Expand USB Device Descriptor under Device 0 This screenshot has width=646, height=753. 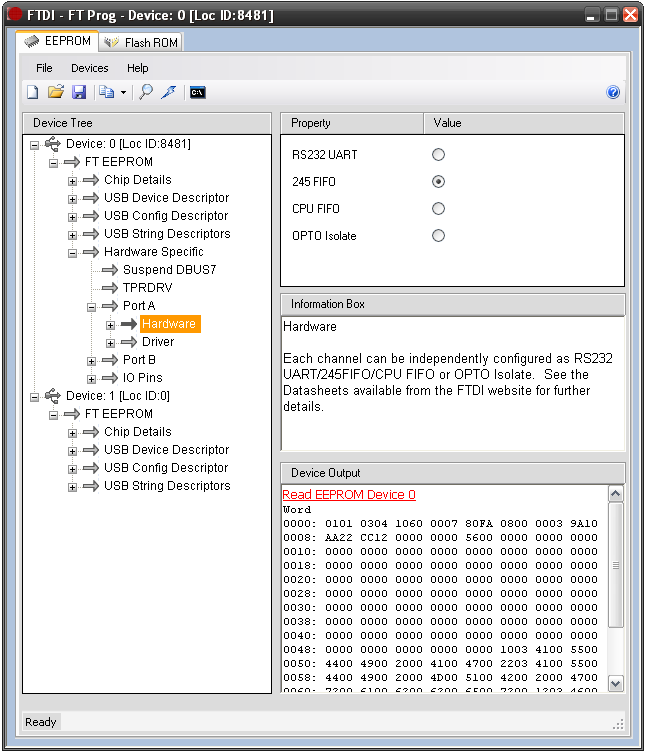[x=72, y=199]
